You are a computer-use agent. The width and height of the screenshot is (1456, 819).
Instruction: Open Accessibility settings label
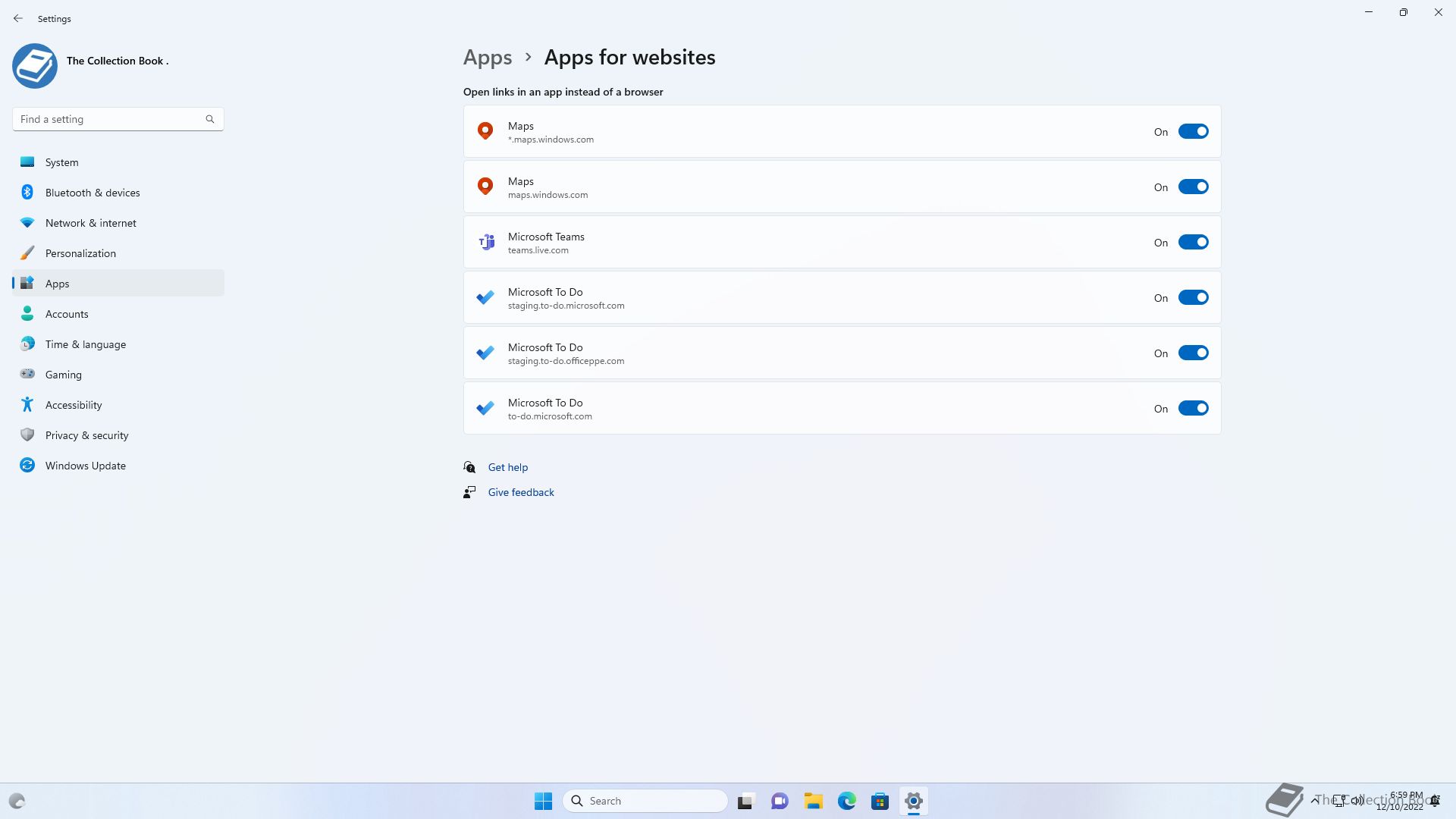[x=73, y=405]
